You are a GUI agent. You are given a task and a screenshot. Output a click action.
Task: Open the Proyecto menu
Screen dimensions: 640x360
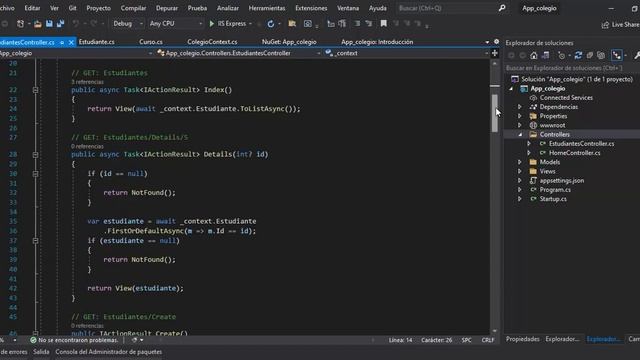click(98, 8)
